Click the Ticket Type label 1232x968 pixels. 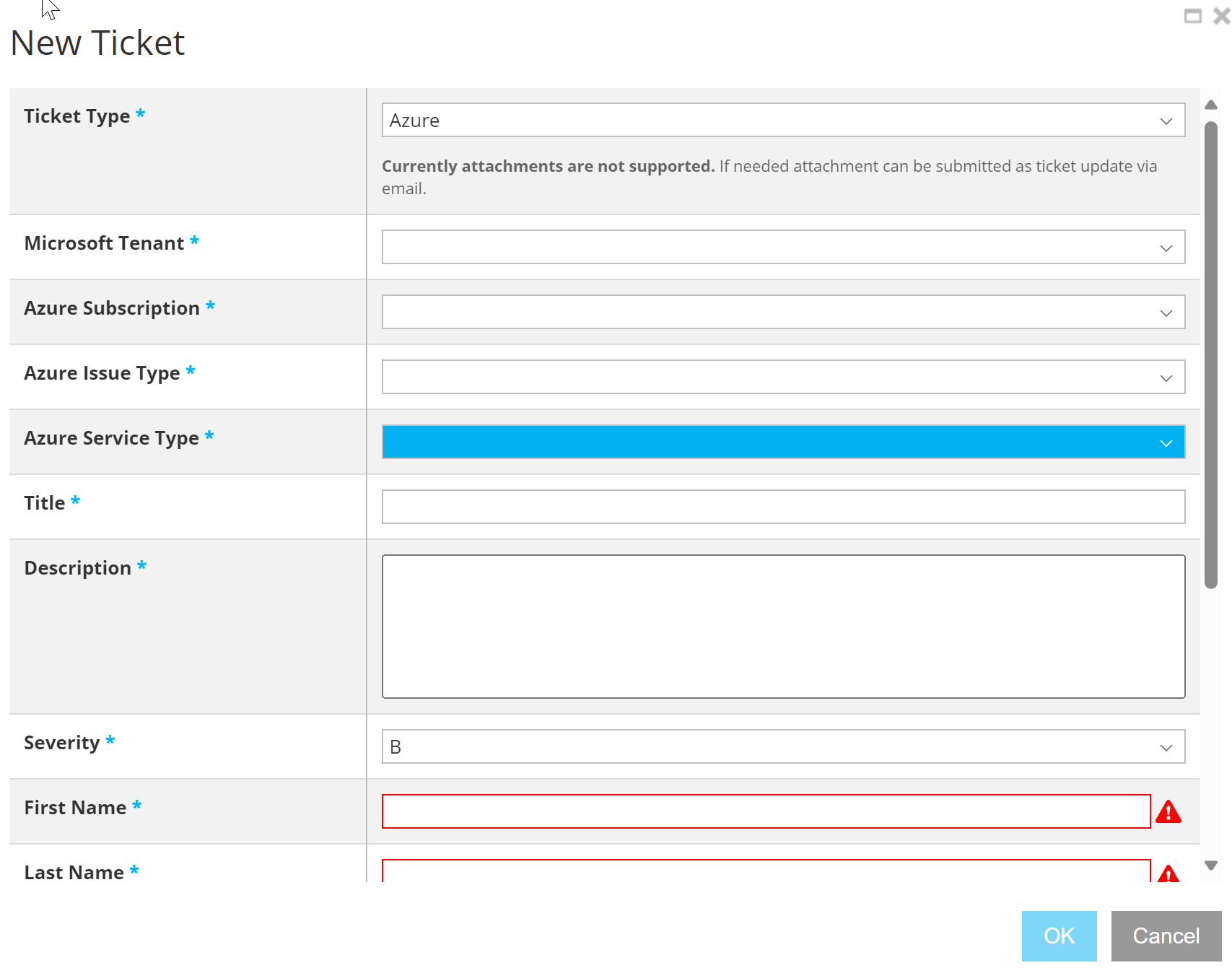click(x=77, y=115)
